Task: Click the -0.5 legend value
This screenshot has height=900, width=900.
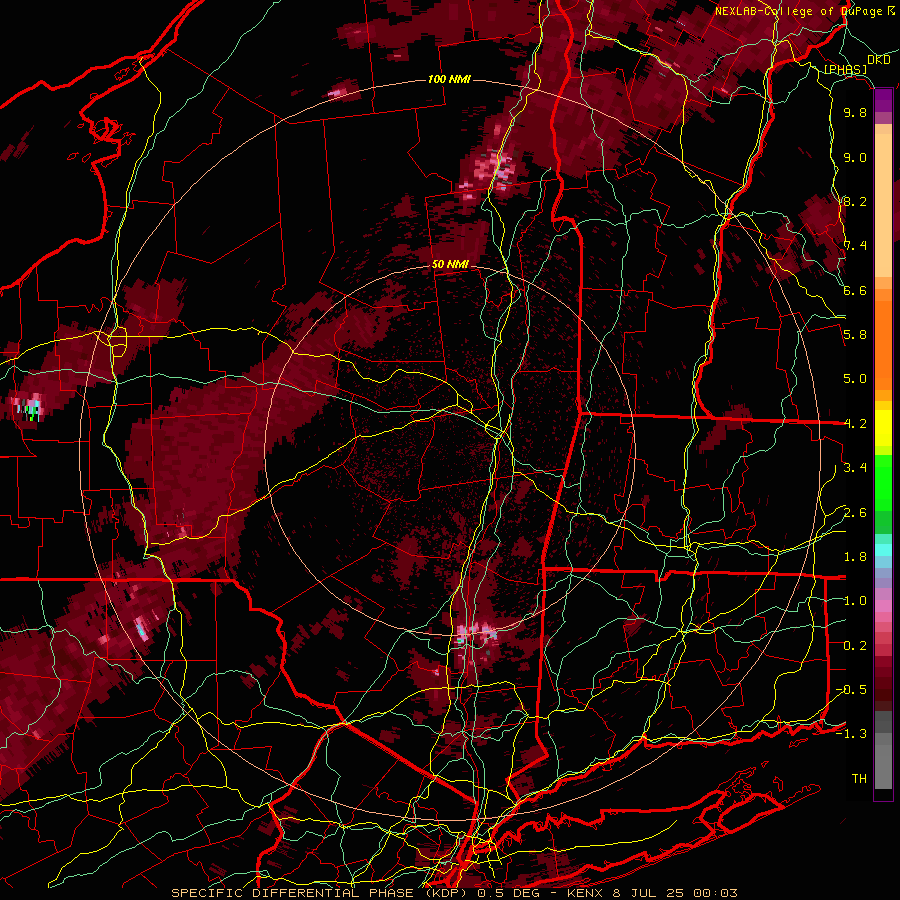Action: (851, 690)
